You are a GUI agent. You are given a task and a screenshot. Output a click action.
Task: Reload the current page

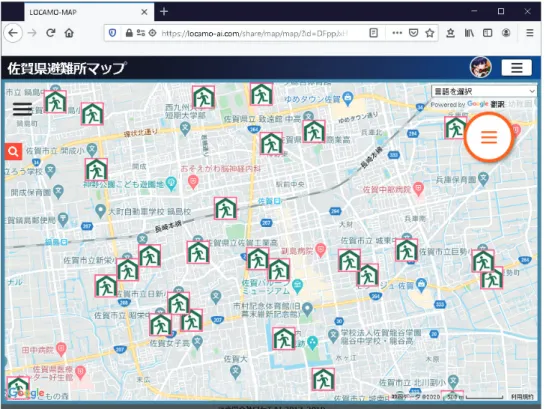point(51,33)
